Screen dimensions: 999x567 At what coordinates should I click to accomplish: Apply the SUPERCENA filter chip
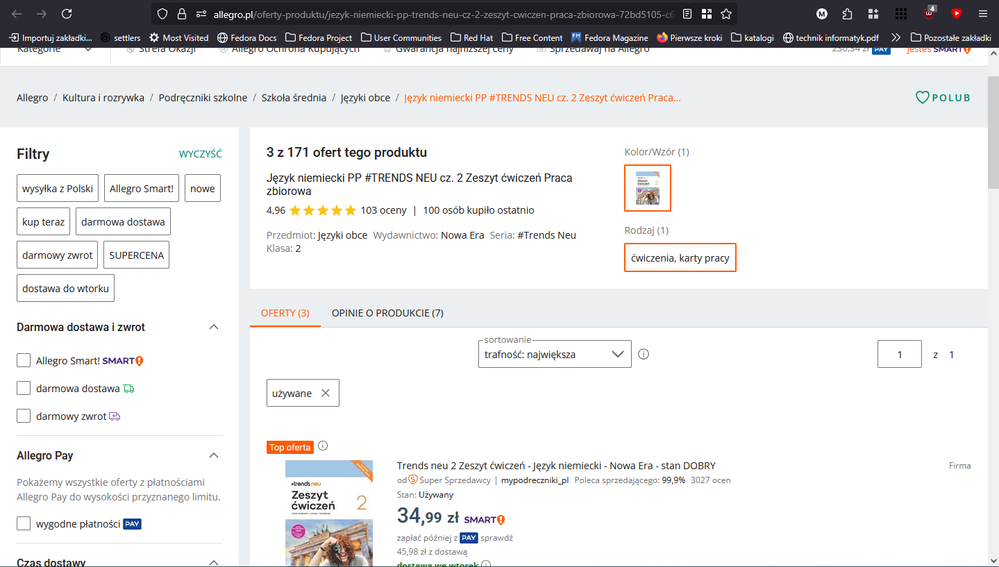pyautogui.click(x=136, y=255)
